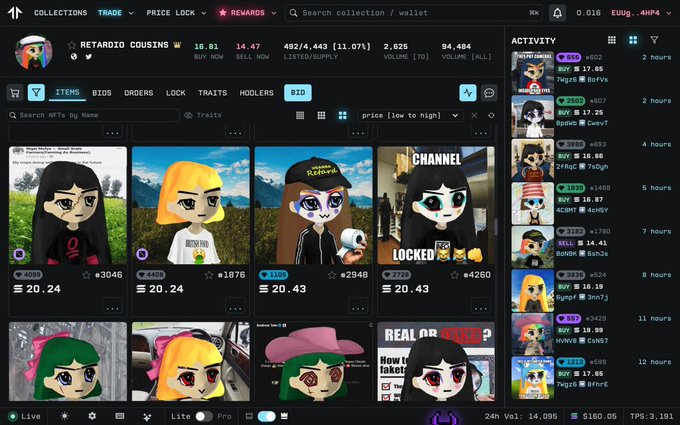Favorite NFT #1876 with its star
The image size is (680, 425).
pyautogui.click(x=209, y=275)
